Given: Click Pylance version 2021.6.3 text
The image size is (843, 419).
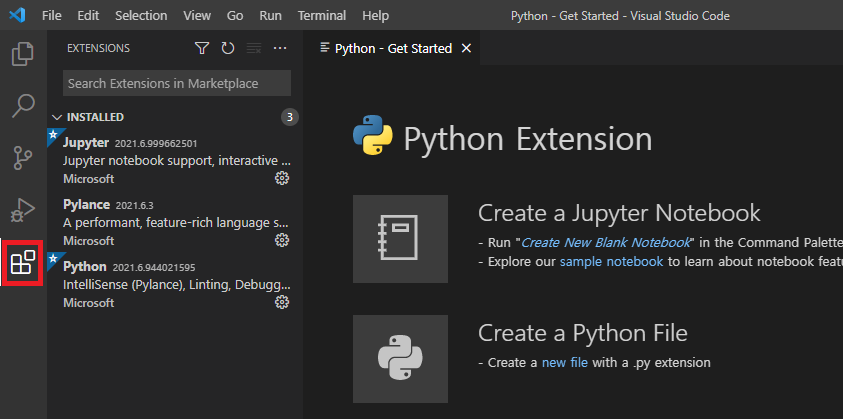Looking at the screenshot, I should coord(134,205).
